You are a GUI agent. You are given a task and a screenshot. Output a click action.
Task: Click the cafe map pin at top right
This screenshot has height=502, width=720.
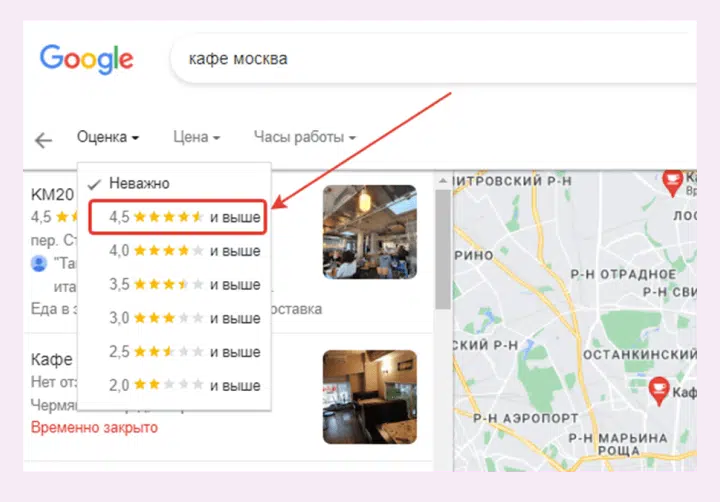coord(672,183)
